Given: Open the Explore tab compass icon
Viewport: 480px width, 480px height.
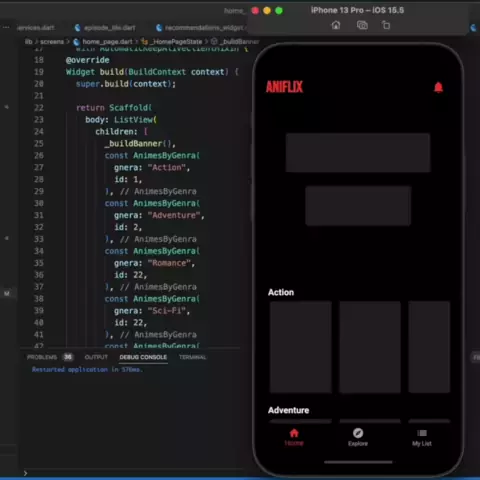Looking at the screenshot, I should coord(358,433).
